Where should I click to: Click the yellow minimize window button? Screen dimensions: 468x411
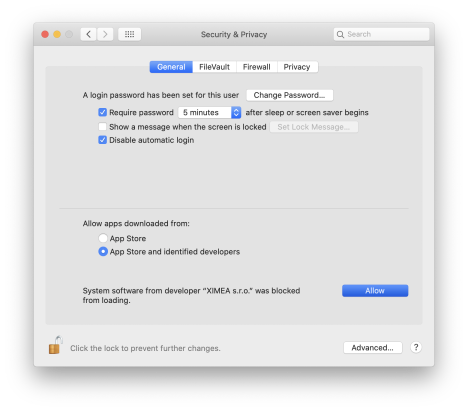coord(57,34)
